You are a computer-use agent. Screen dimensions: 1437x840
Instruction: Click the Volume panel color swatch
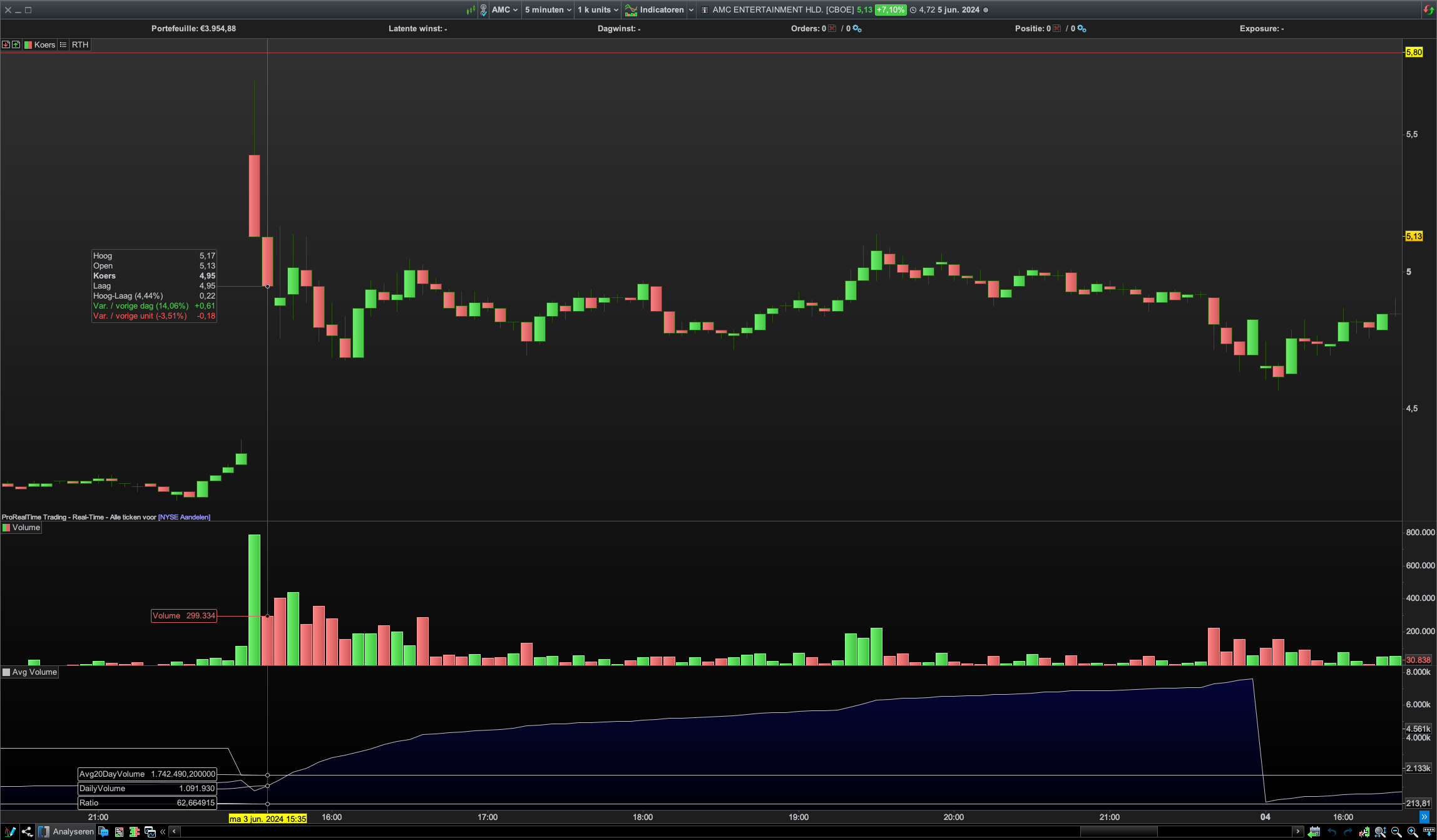(x=6, y=528)
